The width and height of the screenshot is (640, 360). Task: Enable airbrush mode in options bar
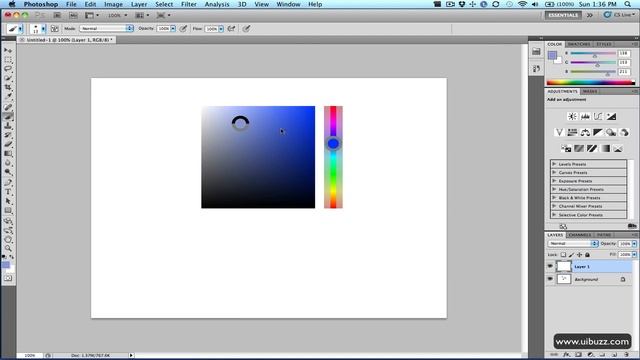(231, 29)
